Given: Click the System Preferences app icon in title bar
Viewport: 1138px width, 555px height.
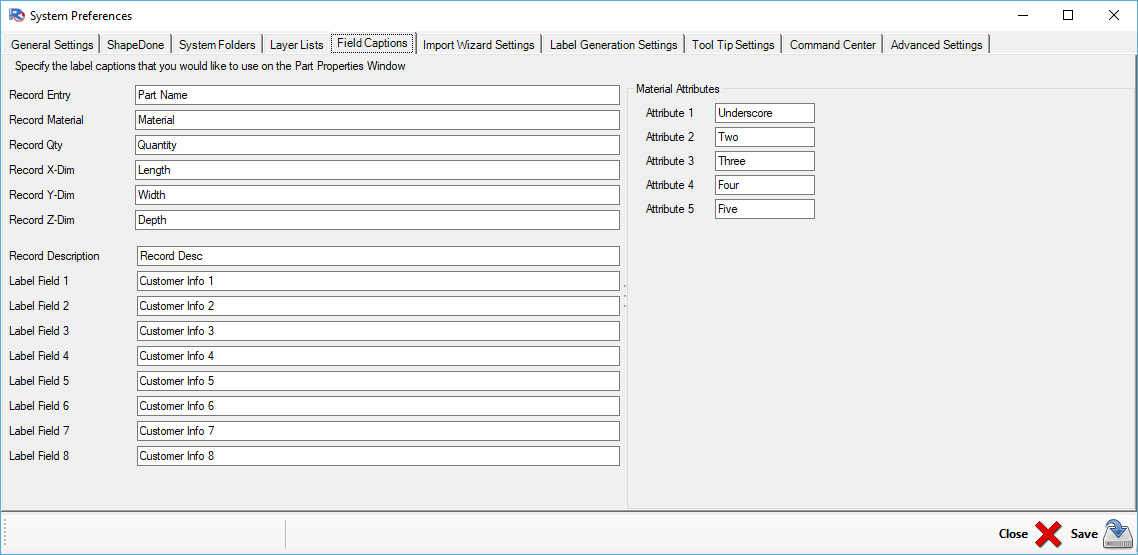Looking at the screenshot, I should 16,15.
